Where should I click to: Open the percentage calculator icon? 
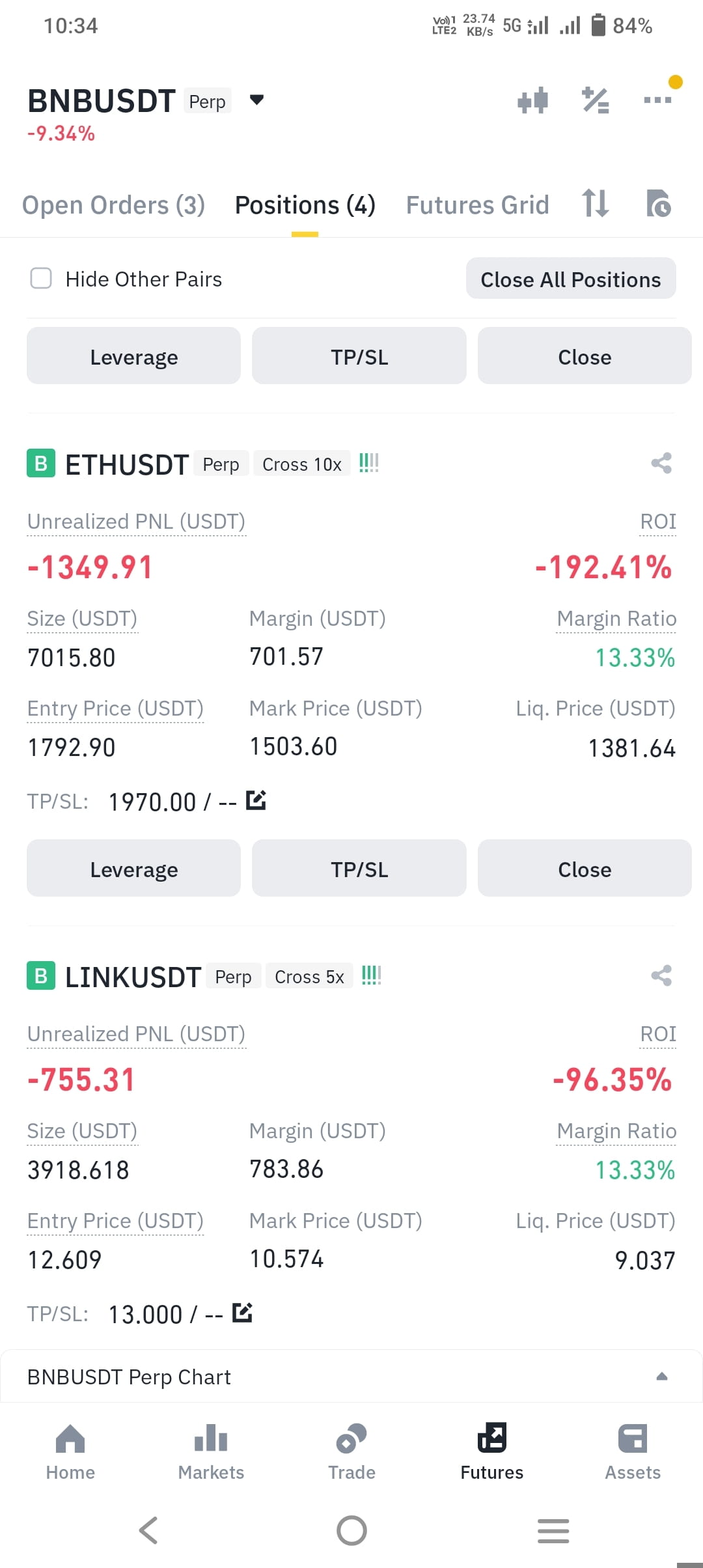[596, 100]
